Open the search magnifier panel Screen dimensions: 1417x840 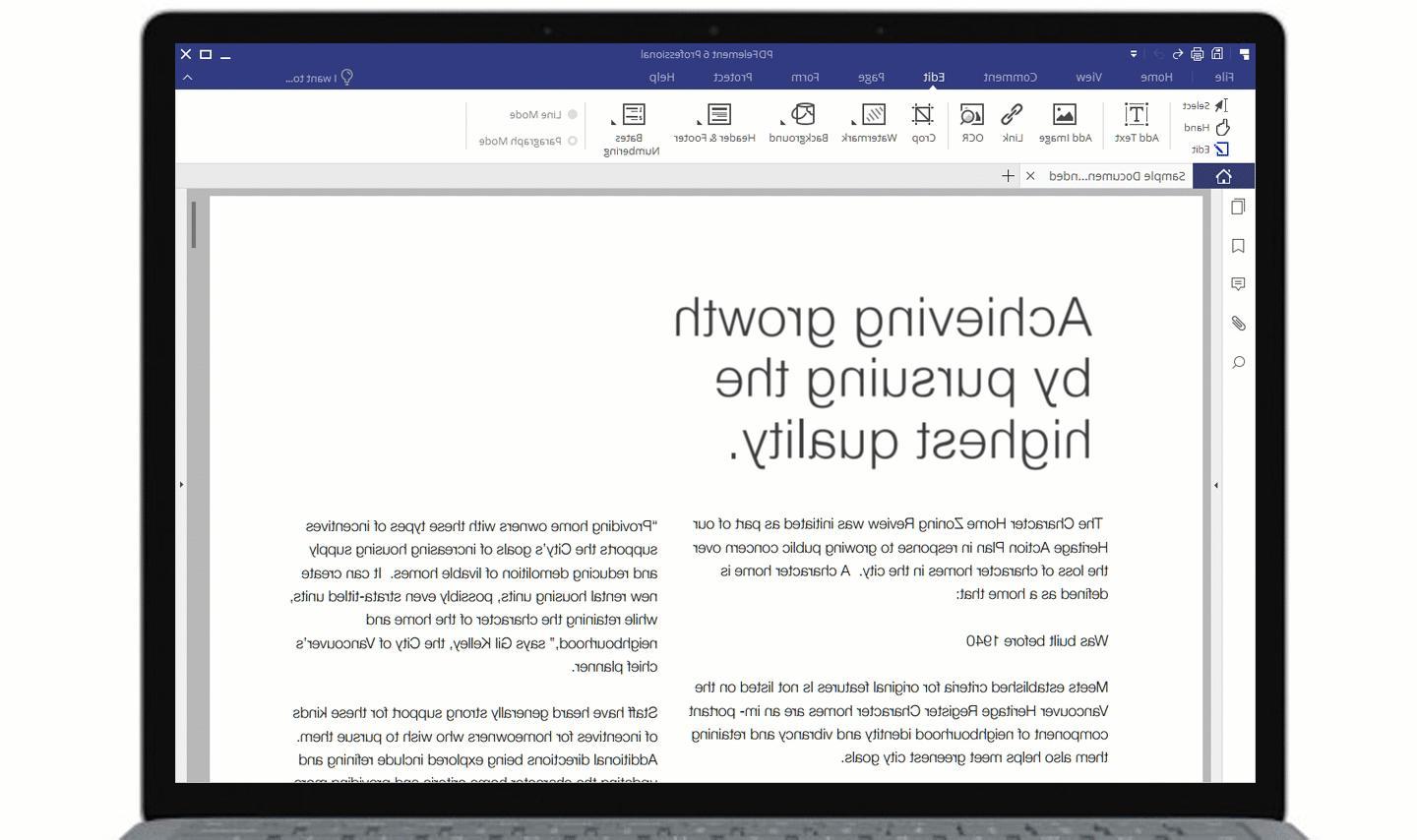pyautogui.click(x=1238, y=363)
